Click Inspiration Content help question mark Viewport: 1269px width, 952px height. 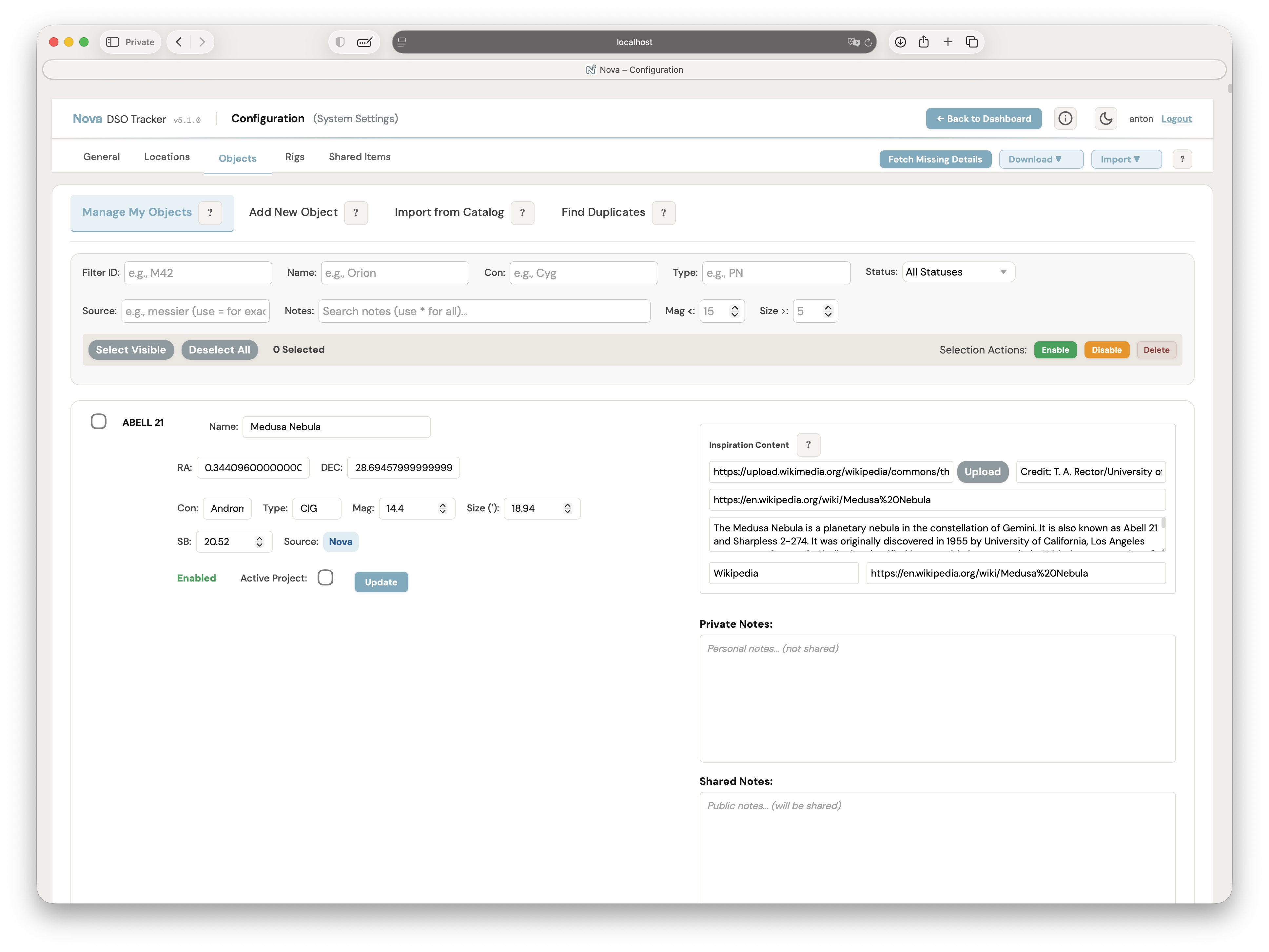pos(808,445)
